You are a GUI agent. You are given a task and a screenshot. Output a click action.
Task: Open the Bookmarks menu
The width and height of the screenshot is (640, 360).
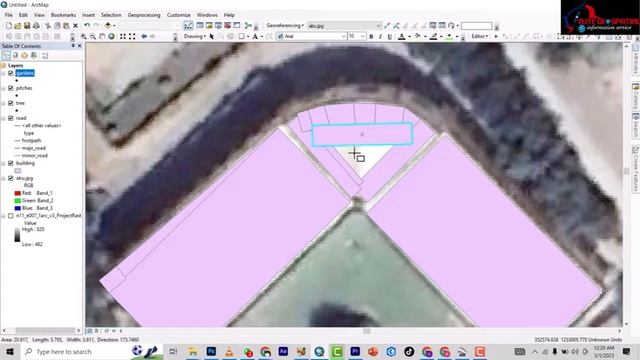click(63, 15)
